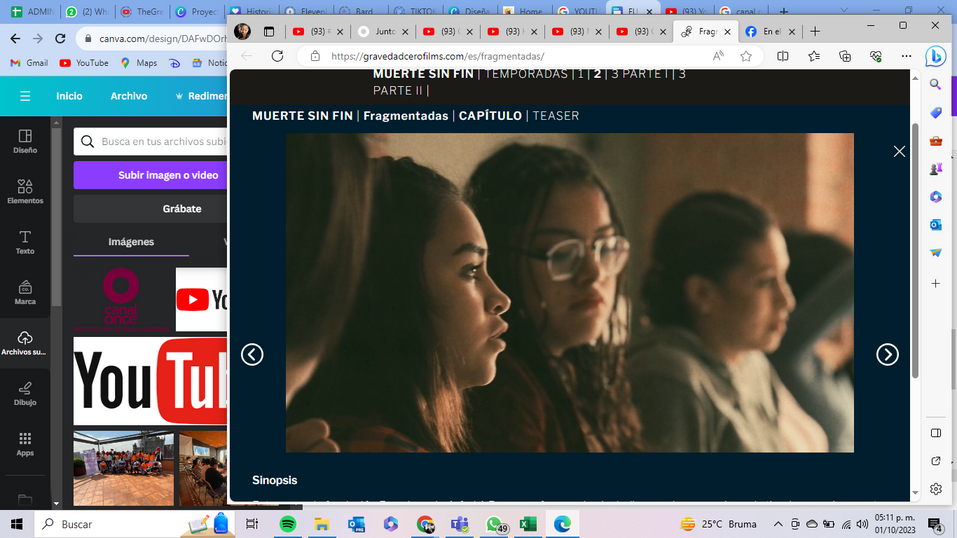Image resolution: width=957 pixels, height=538 pixels.
Task: Search uploaded files field in Canva
Action: (150, 141)
